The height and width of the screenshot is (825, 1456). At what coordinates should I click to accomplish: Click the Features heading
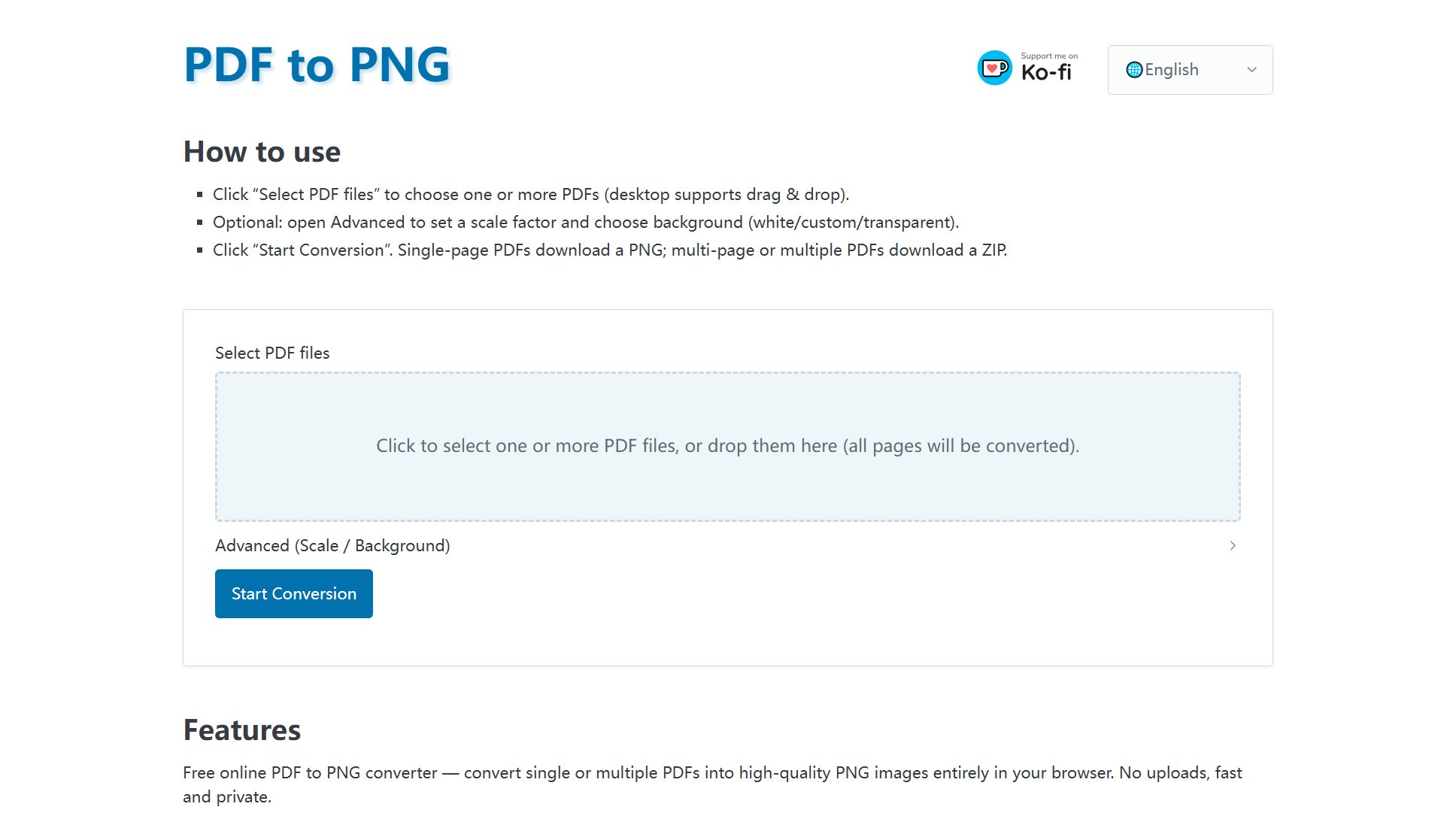click(241, 730)
